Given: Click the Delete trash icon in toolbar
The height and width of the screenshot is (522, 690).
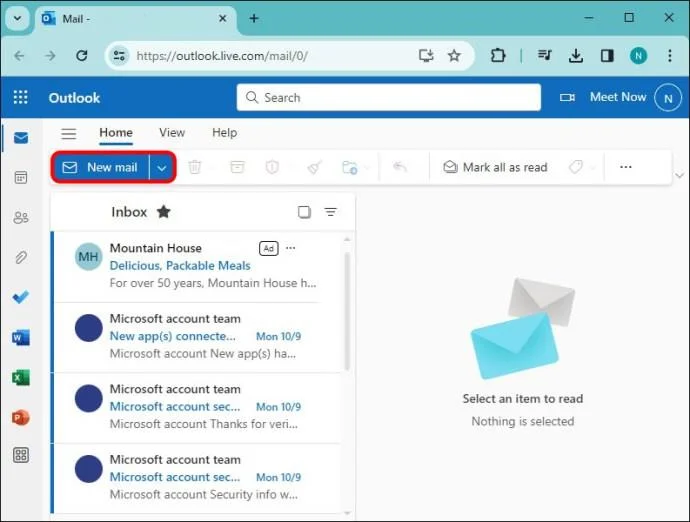Looking at the screenshot, I should tap(195, 167).
